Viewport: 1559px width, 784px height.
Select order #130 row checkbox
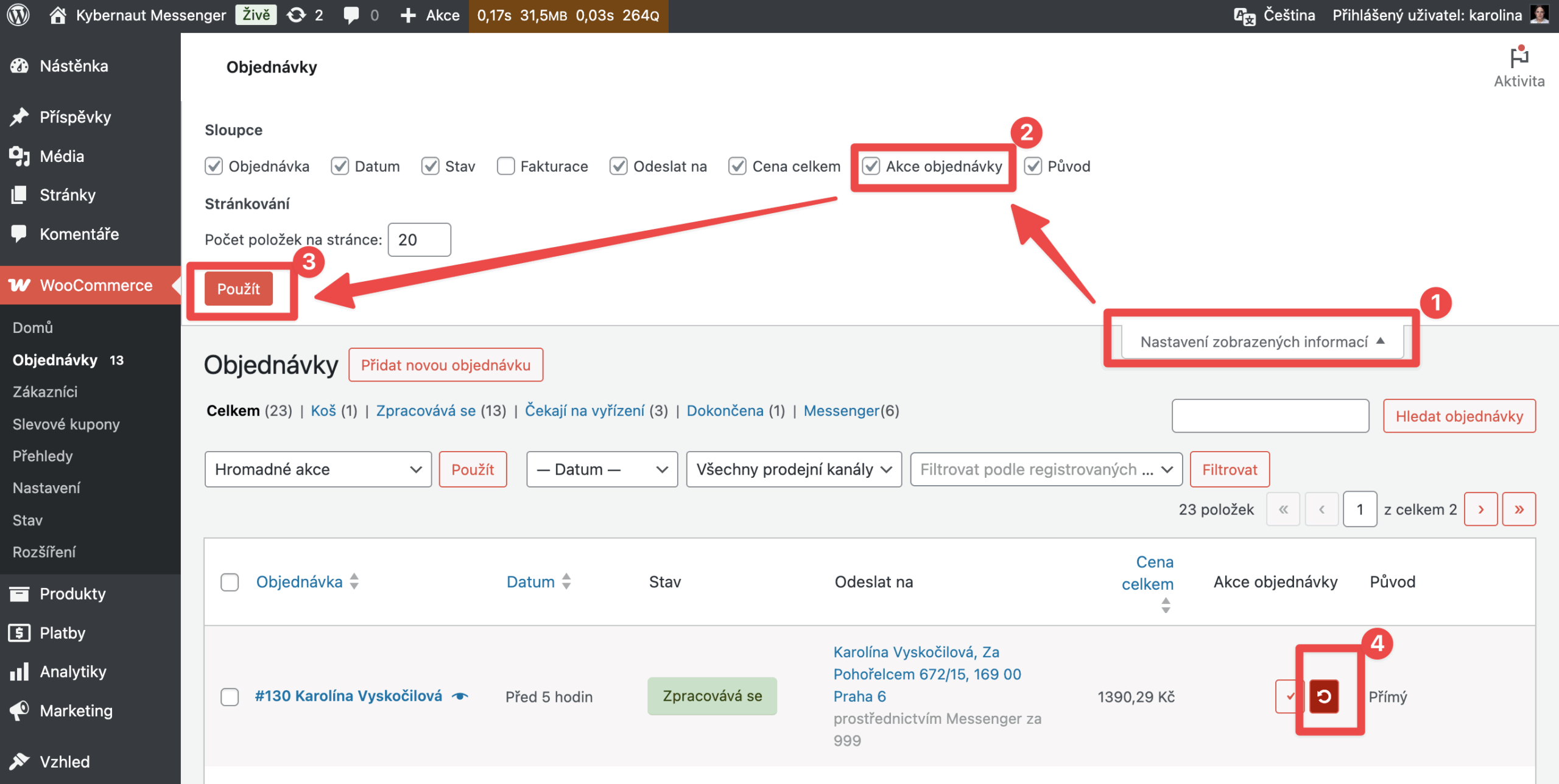coord(230,696)
